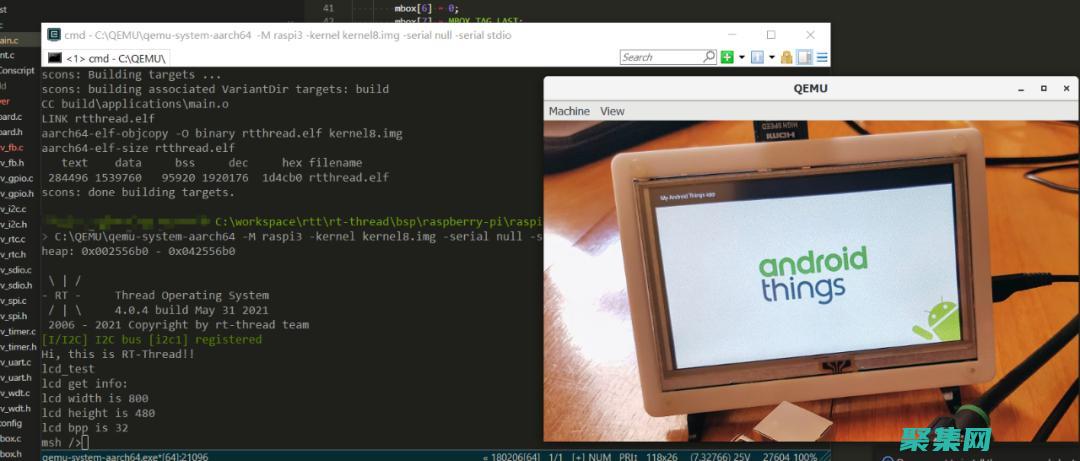Image resolution: width=1080 pixels, height=461 pixels.
Task: Click the qemu-system-aarch64.exe status bar process
Action: (x=125, y=456)
